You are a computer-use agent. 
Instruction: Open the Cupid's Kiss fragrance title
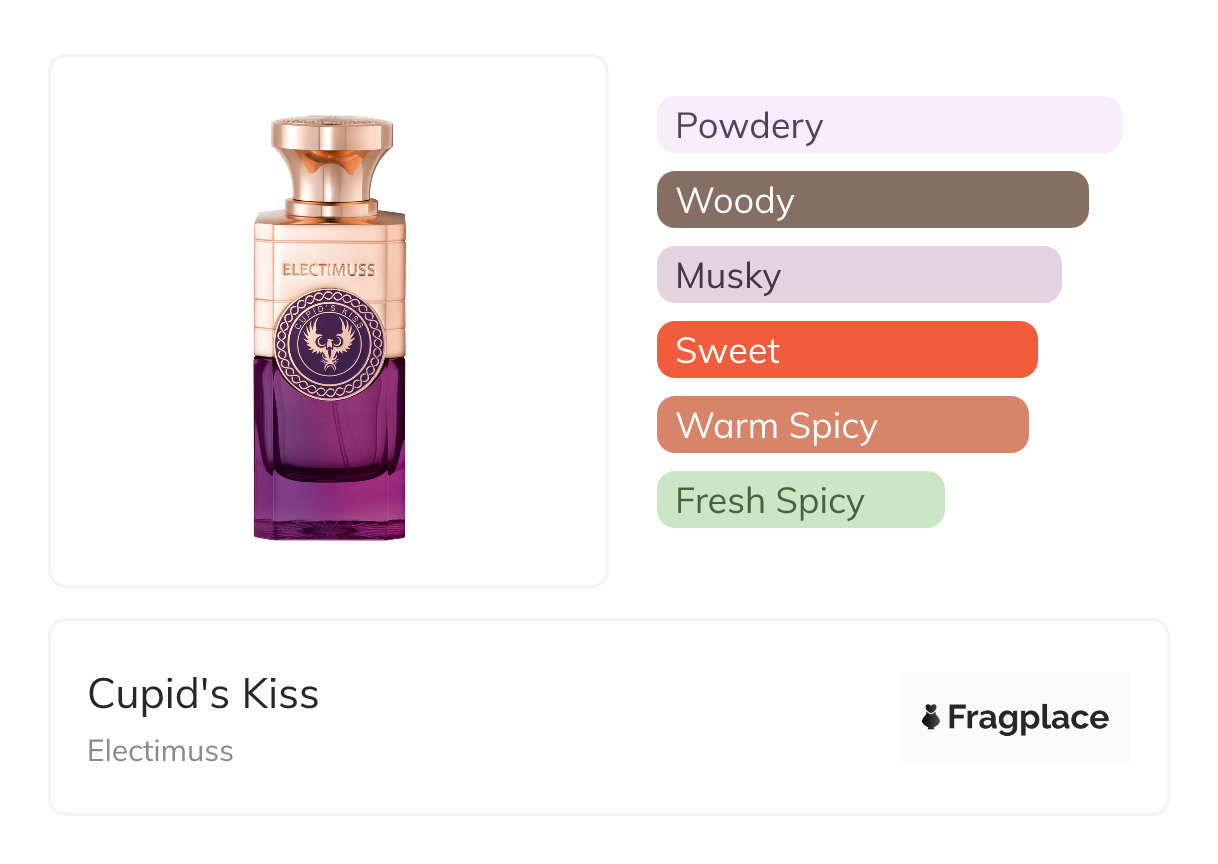203,693
